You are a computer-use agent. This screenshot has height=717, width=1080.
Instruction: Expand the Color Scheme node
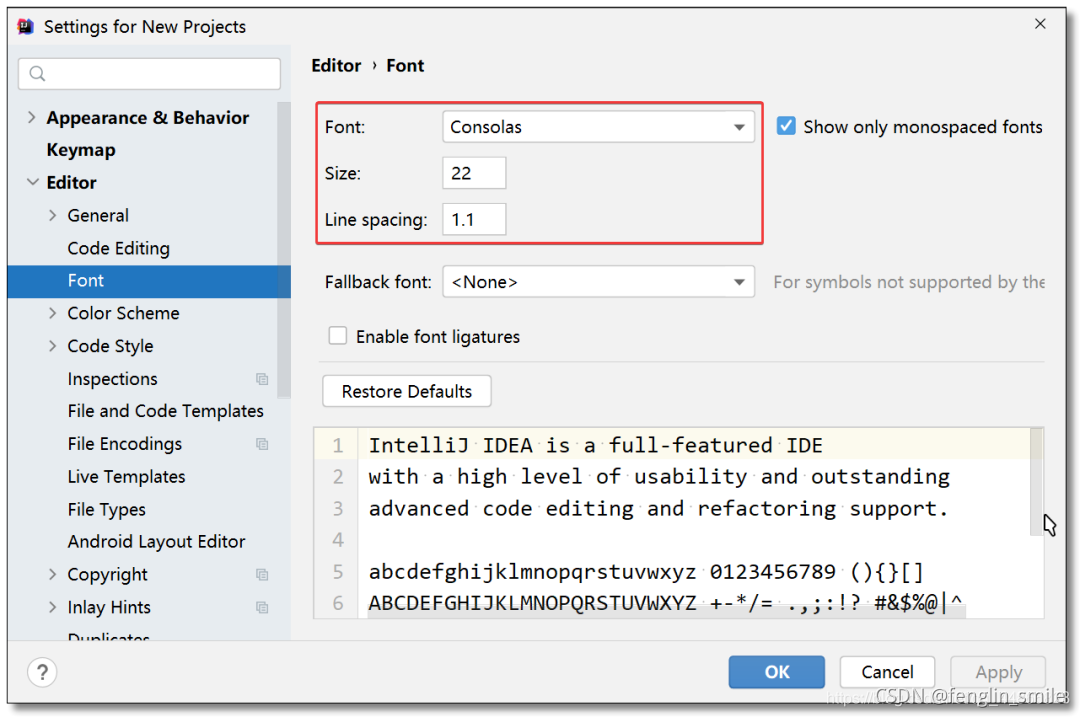[x=52, y=313]
